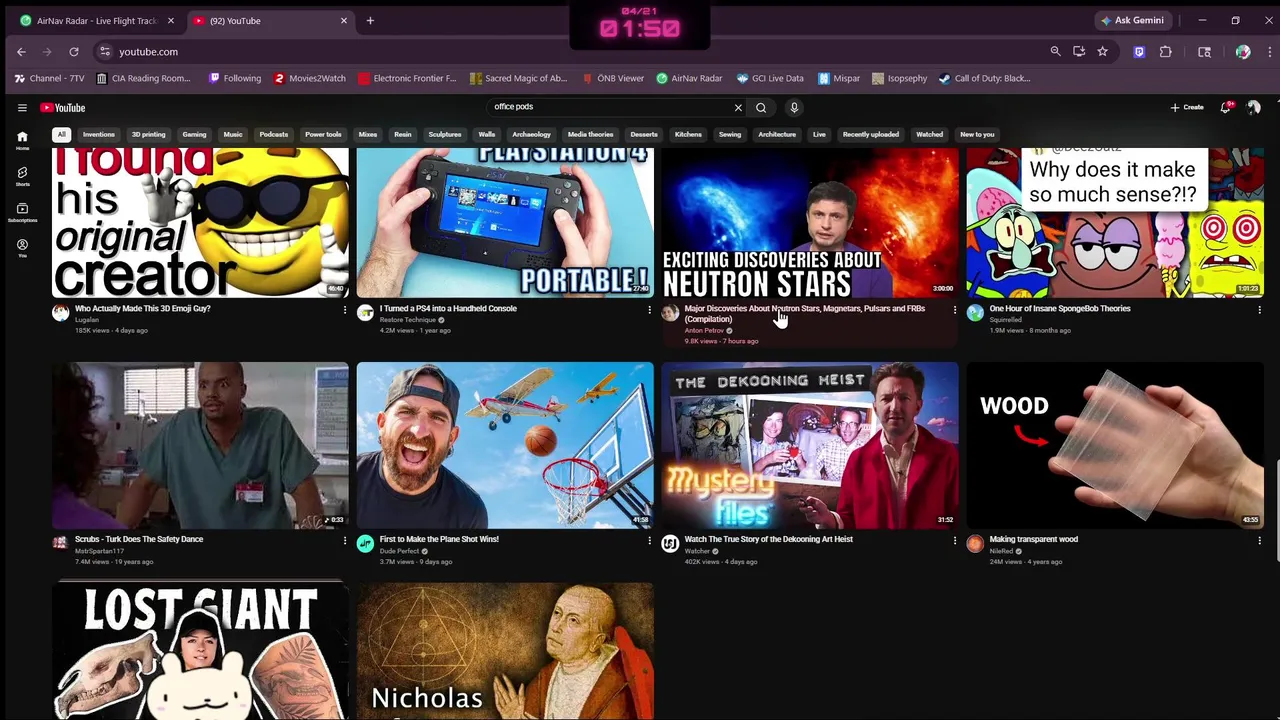The width and height of the screenshot is (1280, 720).
Task: Click the youtube.com address bar
Action: [x=148, y=51]
